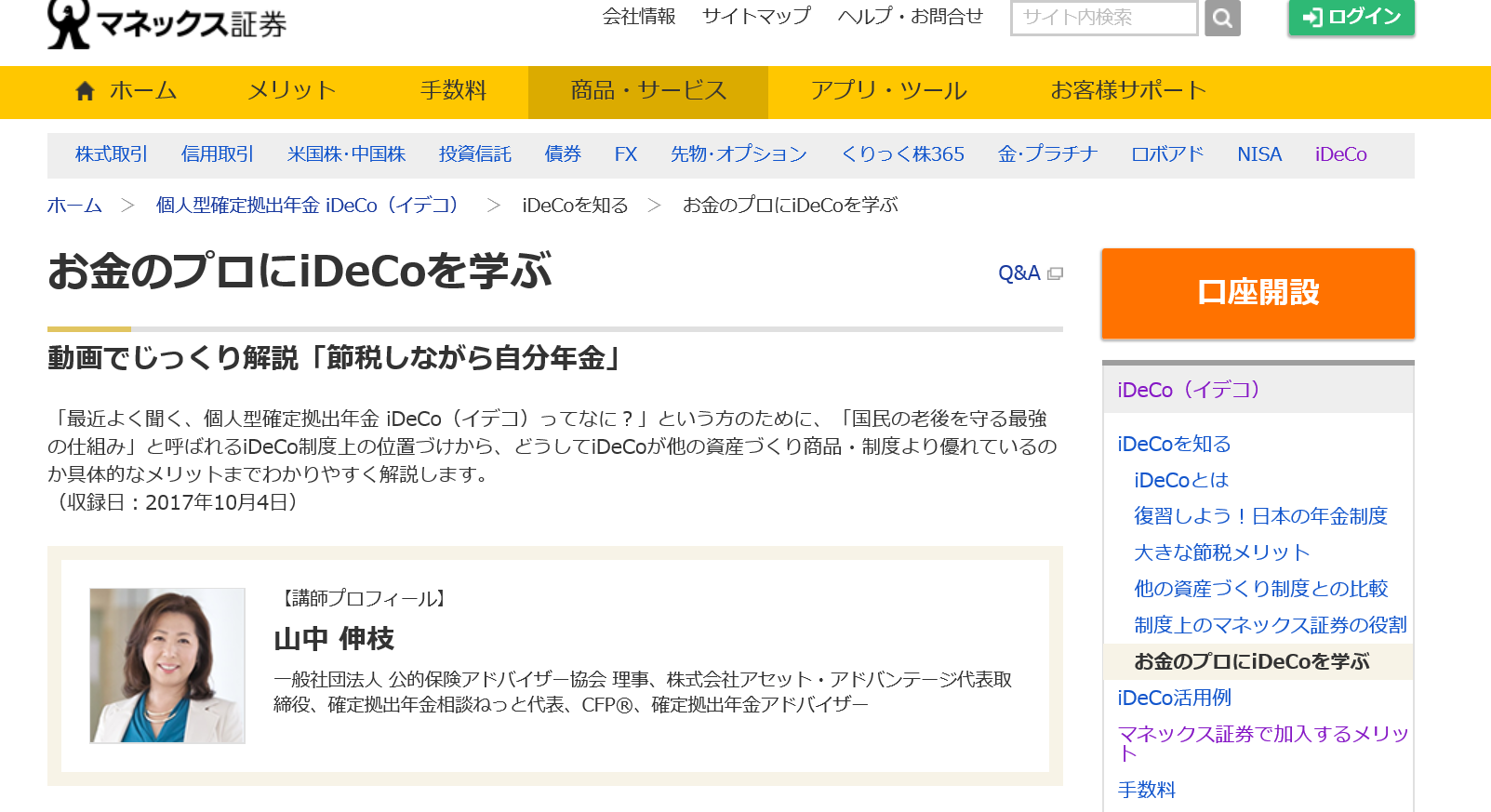The width and height of the screenshot is (1491, 812).
Task: Click 個人型確定拠出年金 iDeCo breadcrumb
Action: pyautogui.click(x=307, y=206)
